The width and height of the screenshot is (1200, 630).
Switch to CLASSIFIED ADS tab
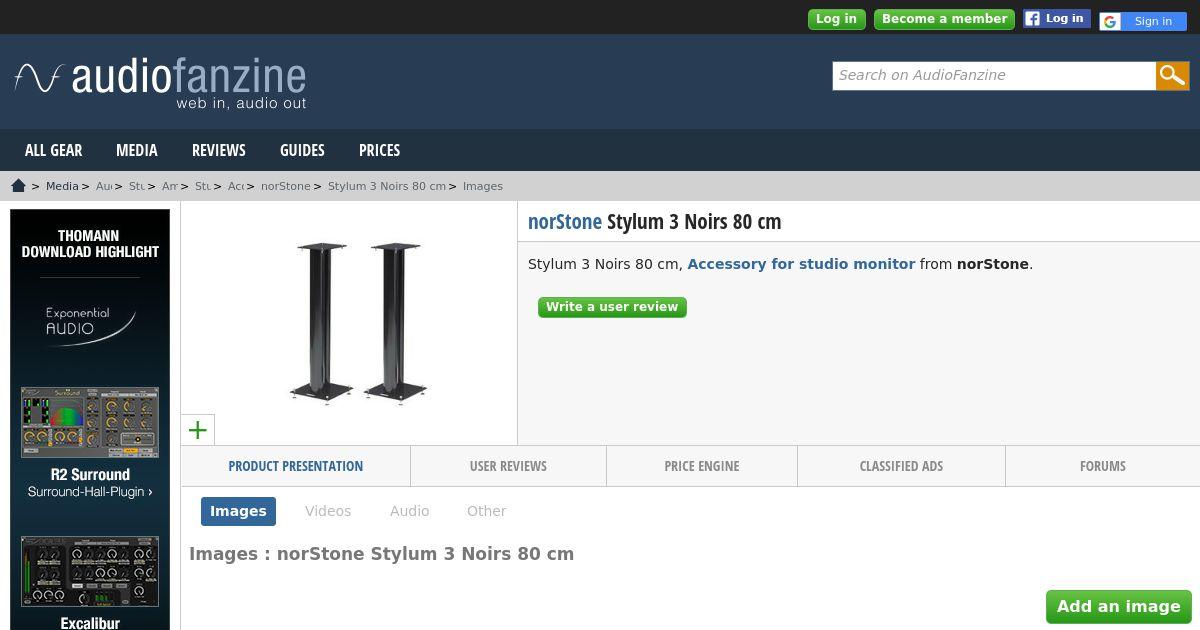901,466
